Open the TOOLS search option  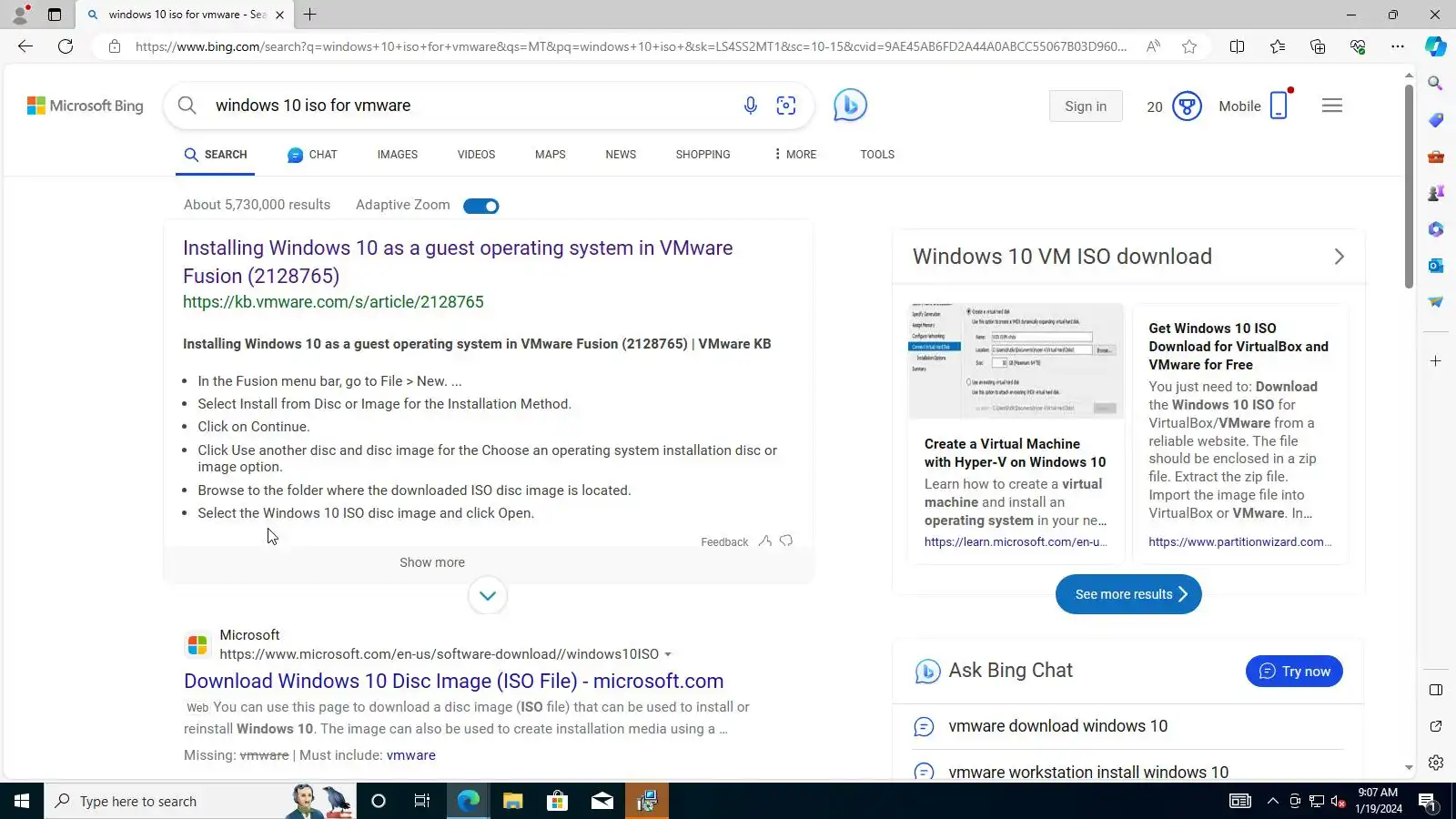tap(877, 155)
